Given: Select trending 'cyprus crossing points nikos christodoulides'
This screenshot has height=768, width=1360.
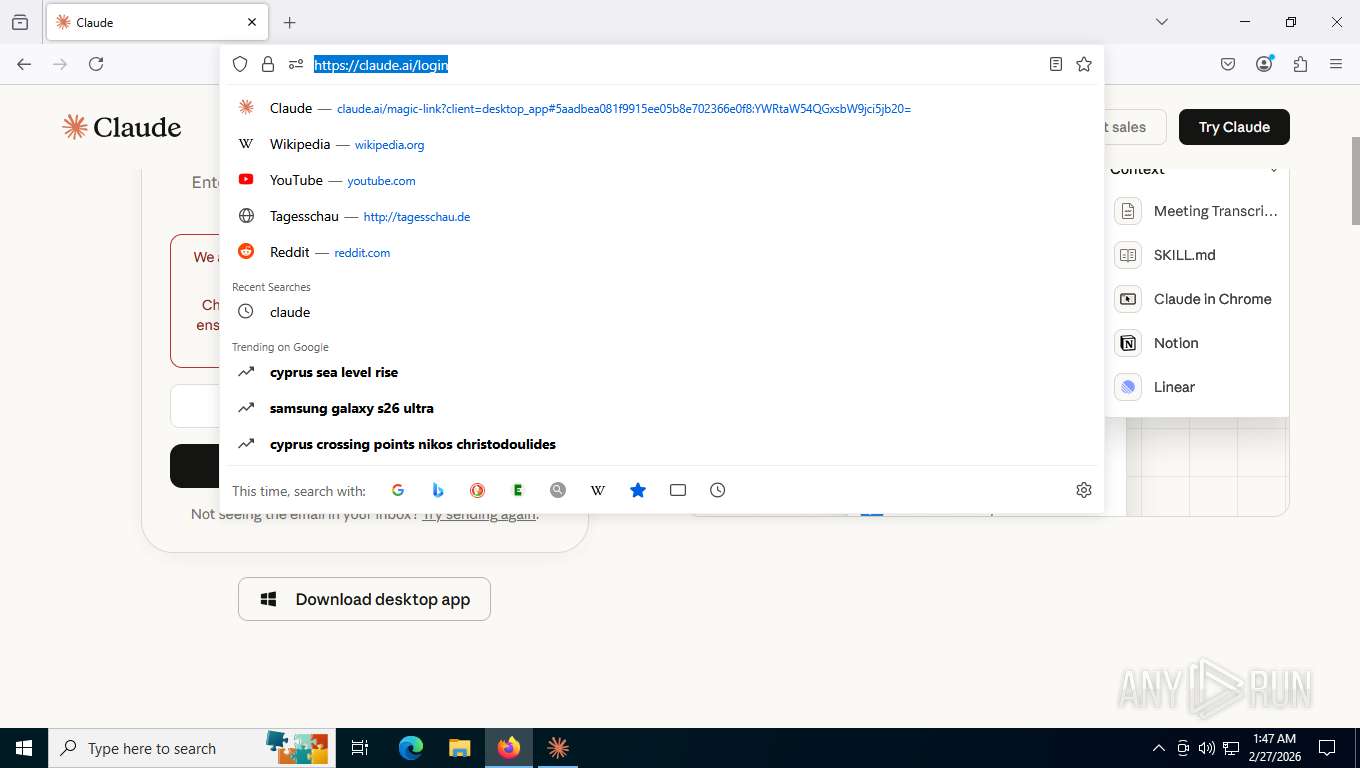Looking at the screenshot, I should click(662, 444).
